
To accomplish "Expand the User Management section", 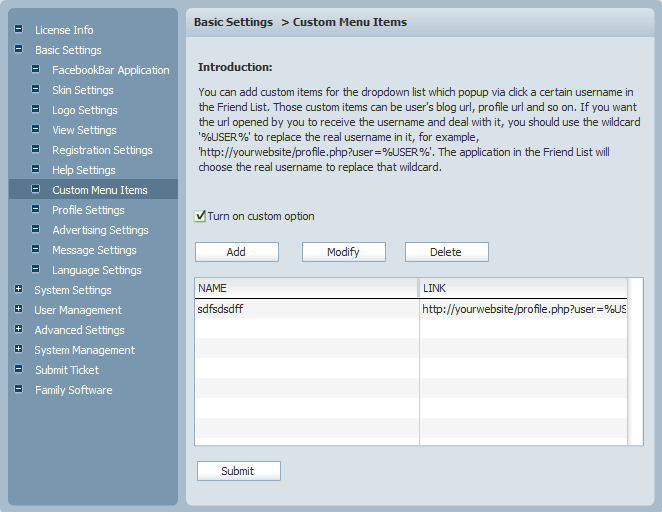I will (18, 309).
